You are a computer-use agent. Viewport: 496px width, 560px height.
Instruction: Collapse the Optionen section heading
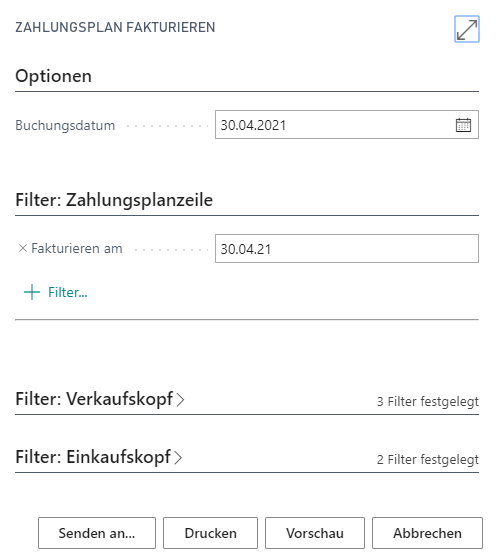point(54,76)
